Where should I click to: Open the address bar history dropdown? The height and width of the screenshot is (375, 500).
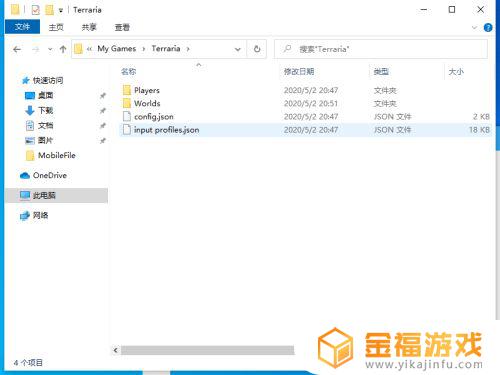click(238, 49)
